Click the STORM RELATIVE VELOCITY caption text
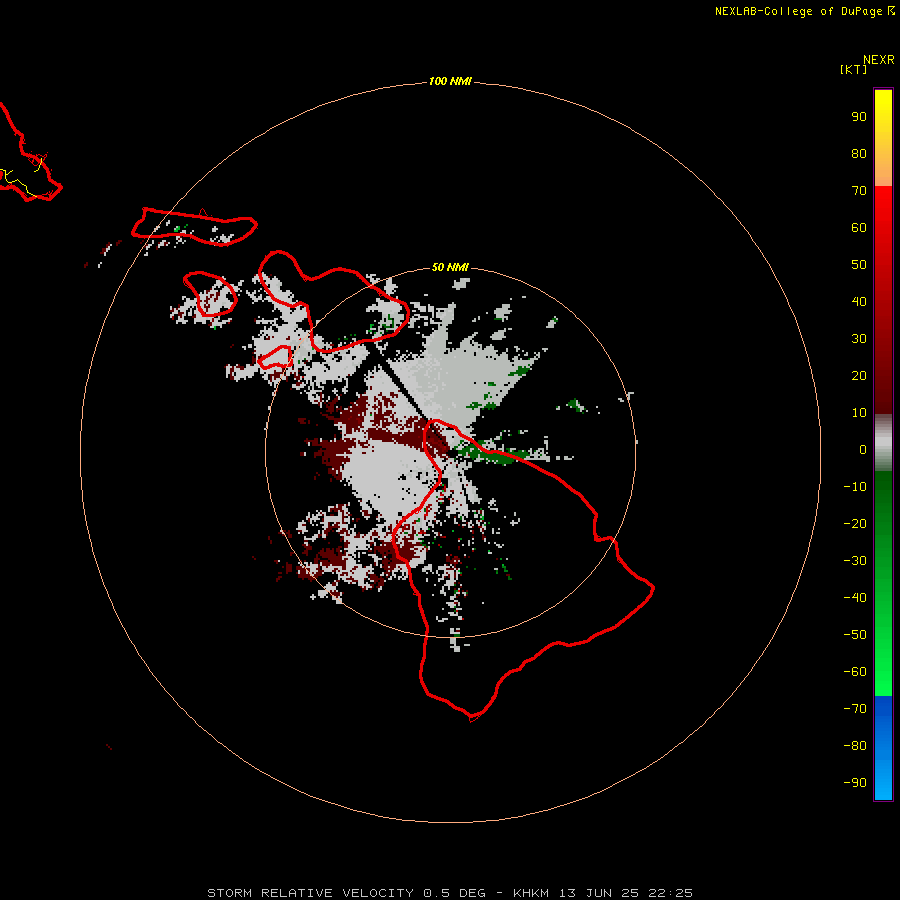Image resolution: width=900 pixels, height=900 pixels. [x=449, y=893]
